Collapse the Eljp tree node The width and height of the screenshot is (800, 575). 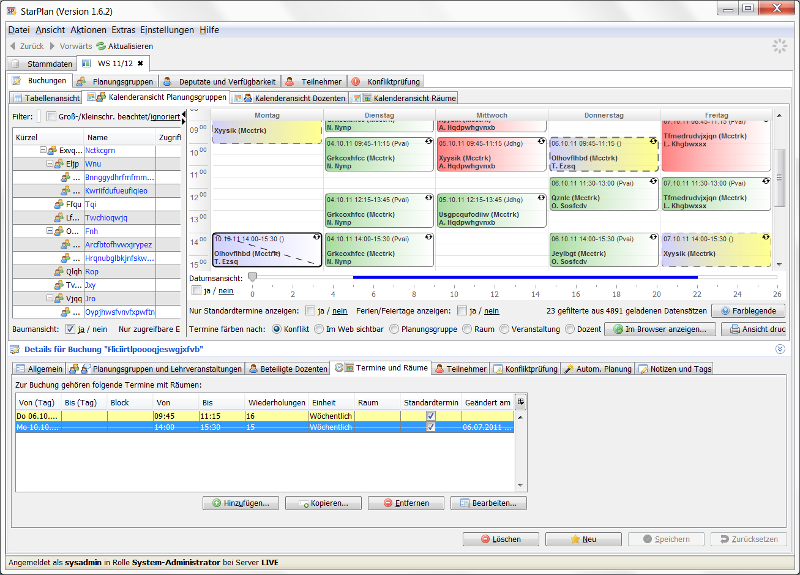point(49,164)
